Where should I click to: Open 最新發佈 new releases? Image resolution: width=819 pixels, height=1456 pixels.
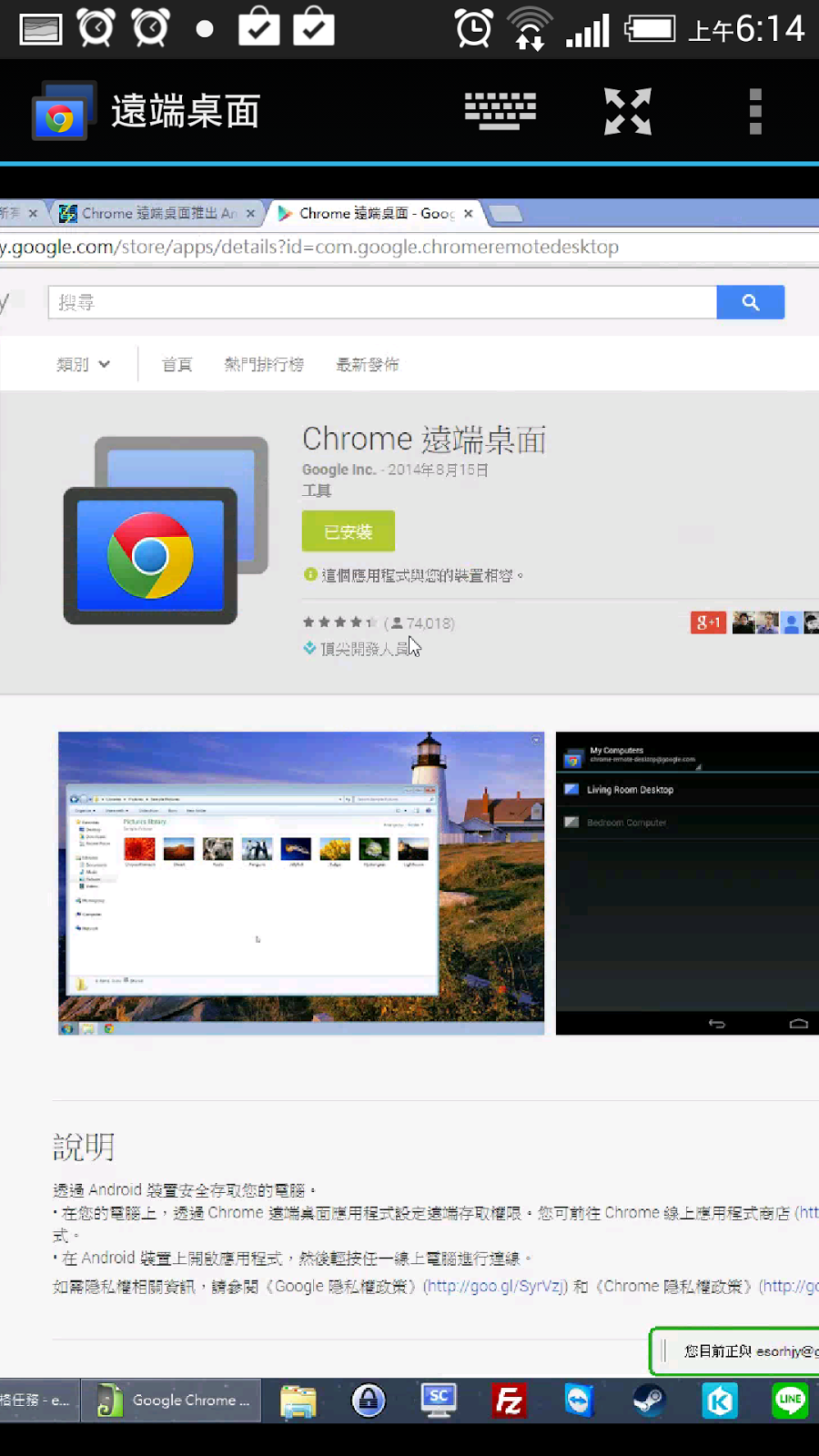tap(367, 364)
